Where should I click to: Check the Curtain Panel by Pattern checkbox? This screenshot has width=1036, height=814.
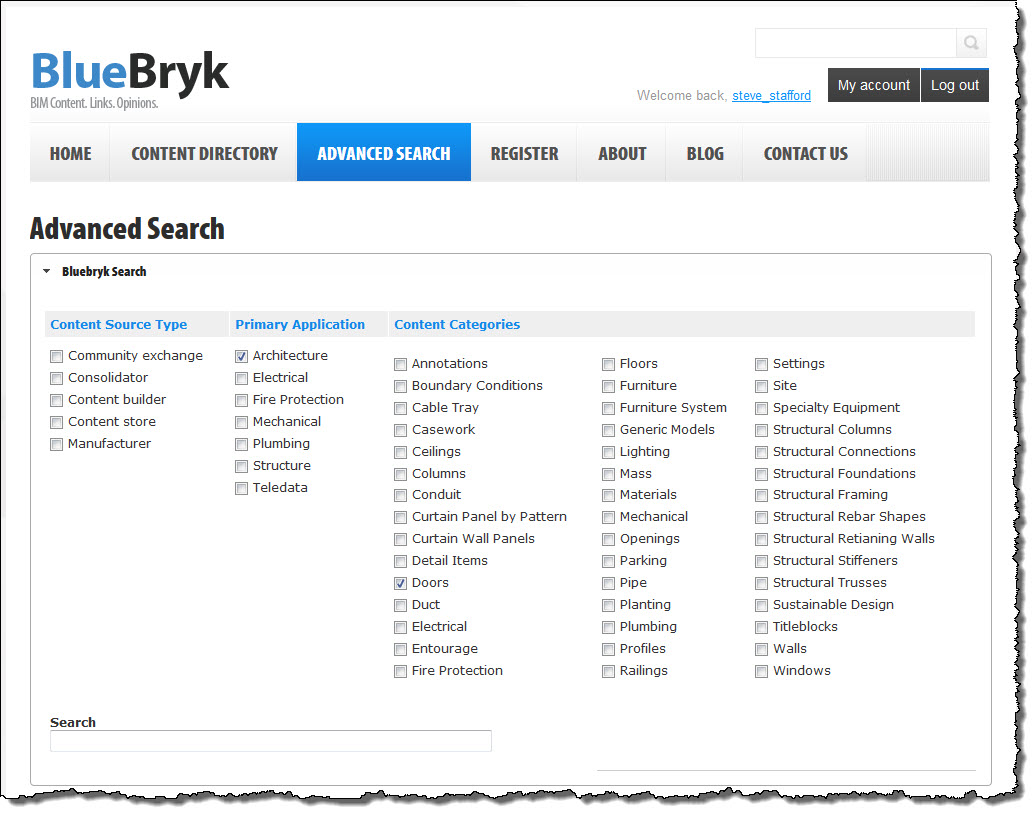pyautogui.click(x=400, y=517)
